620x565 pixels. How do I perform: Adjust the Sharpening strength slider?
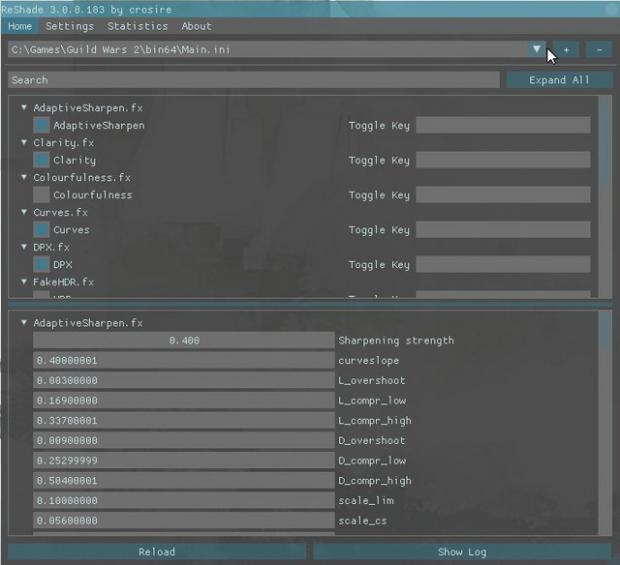coord(183,341)
